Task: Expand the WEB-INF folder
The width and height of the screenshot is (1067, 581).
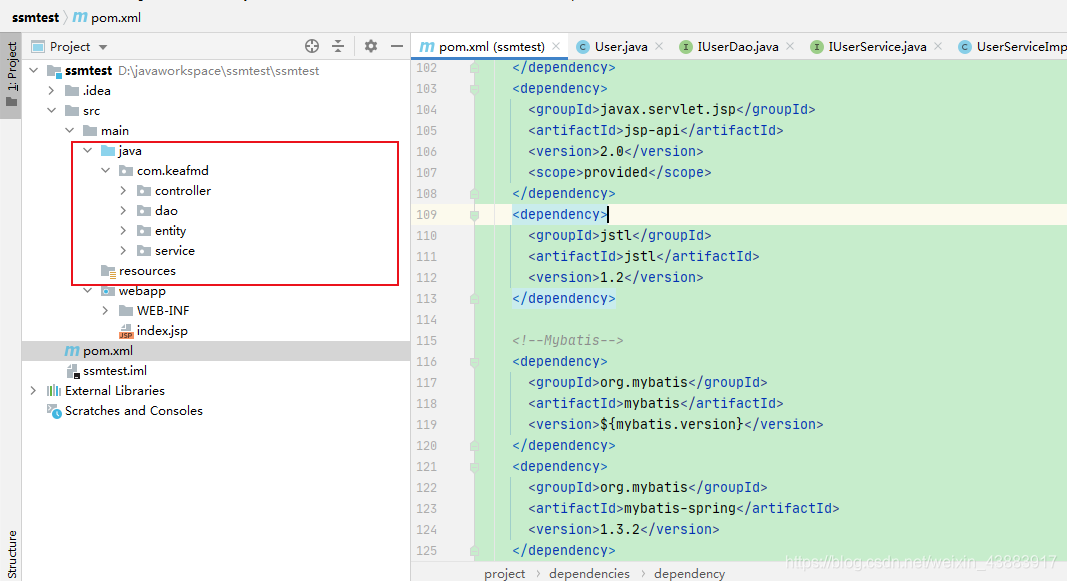Action: coord(105,310)
